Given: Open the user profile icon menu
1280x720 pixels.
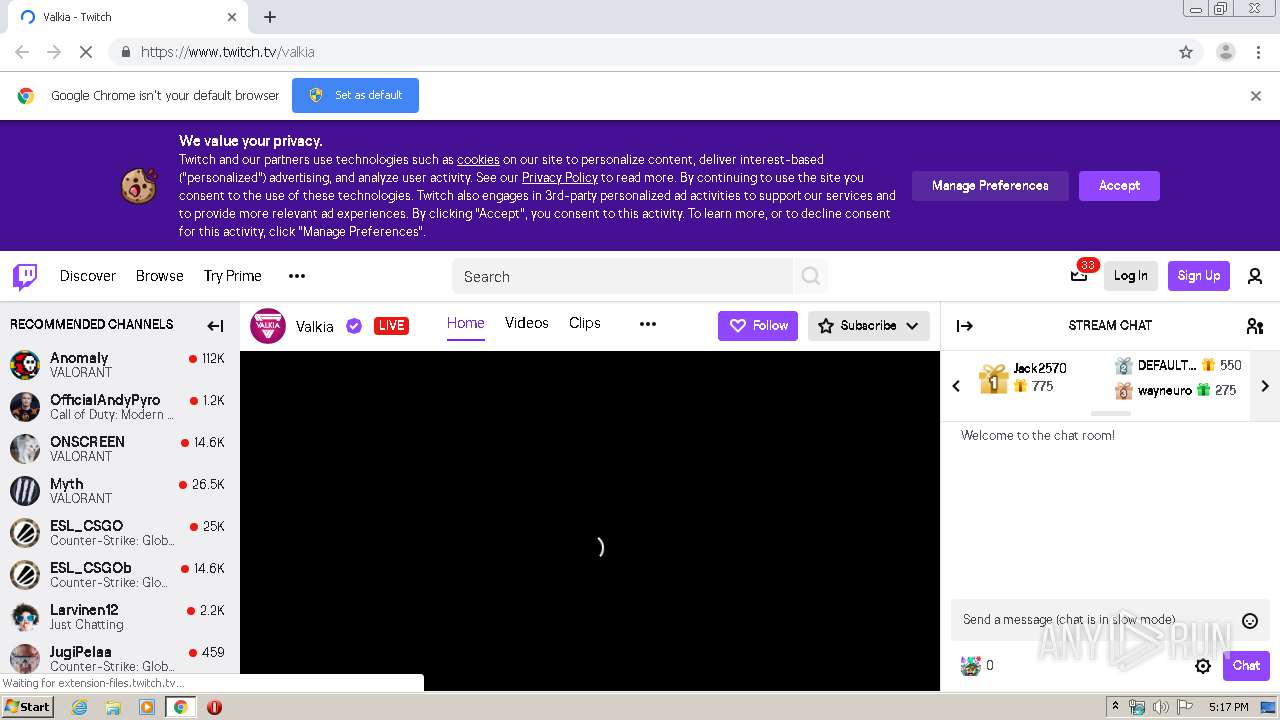Looking at the screenshot, I should [x=1255, y=276].
